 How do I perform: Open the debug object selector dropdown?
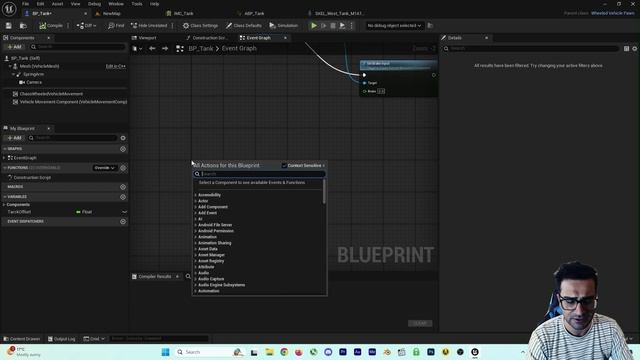[x=394, y=26]
